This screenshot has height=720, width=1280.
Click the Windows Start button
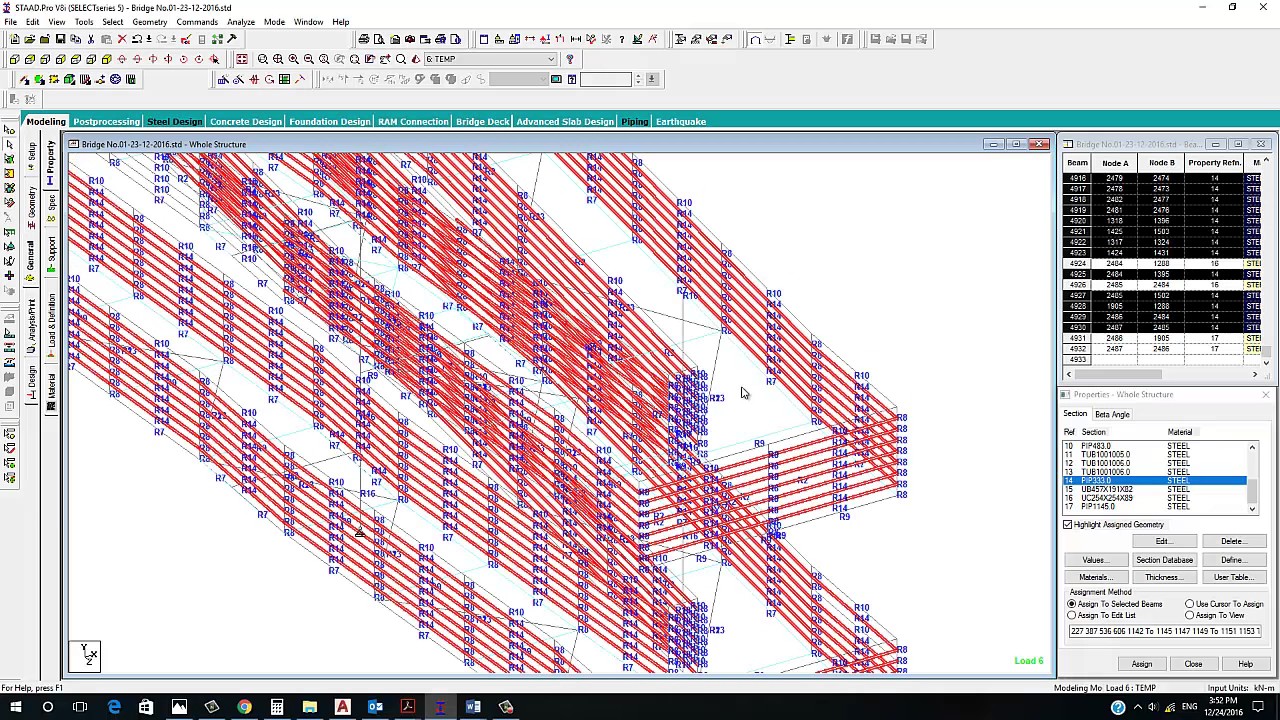click(x=15, y=707)
